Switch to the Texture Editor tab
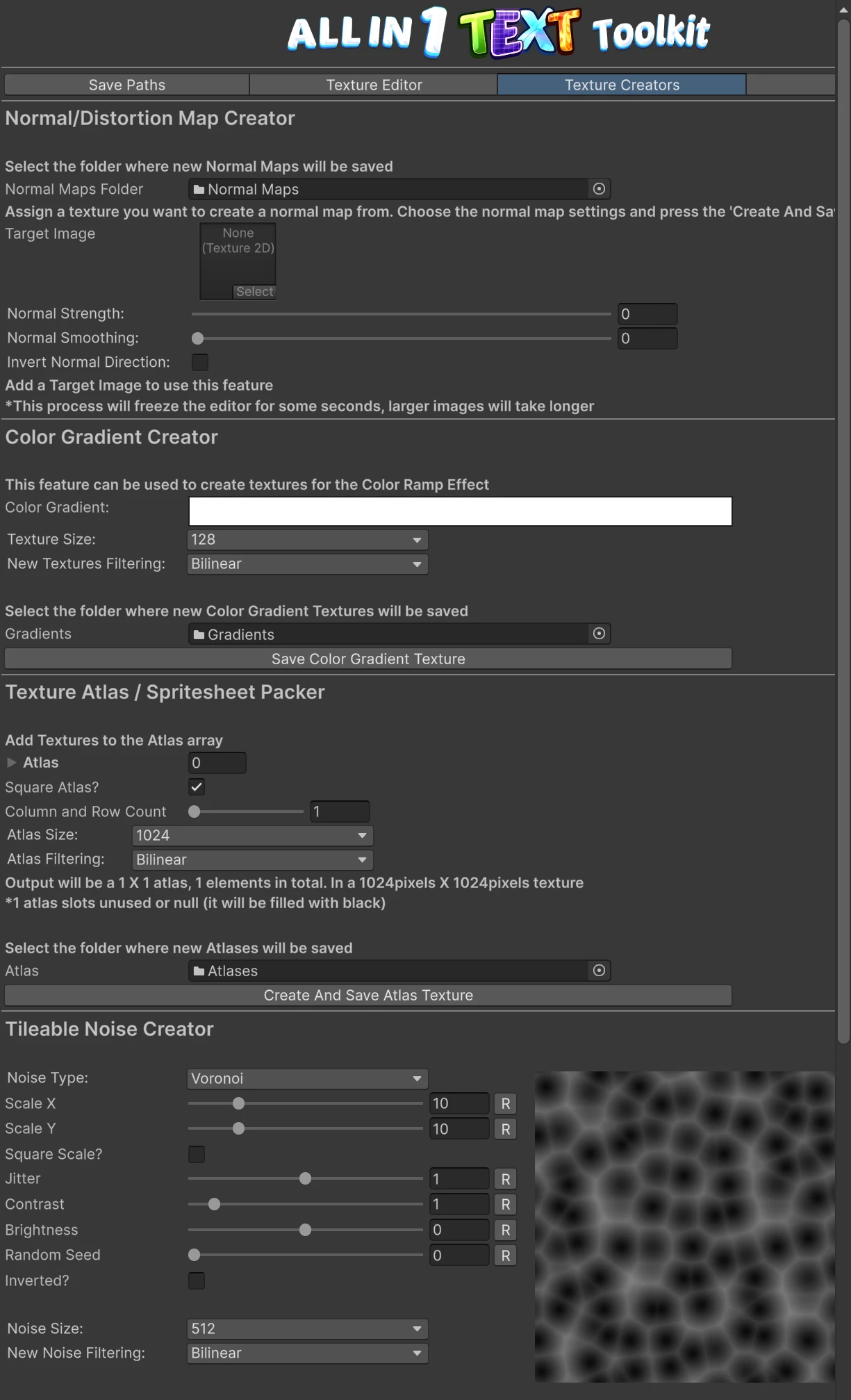This screenshot has height=1400, width=851. click(x=374, y=85)
